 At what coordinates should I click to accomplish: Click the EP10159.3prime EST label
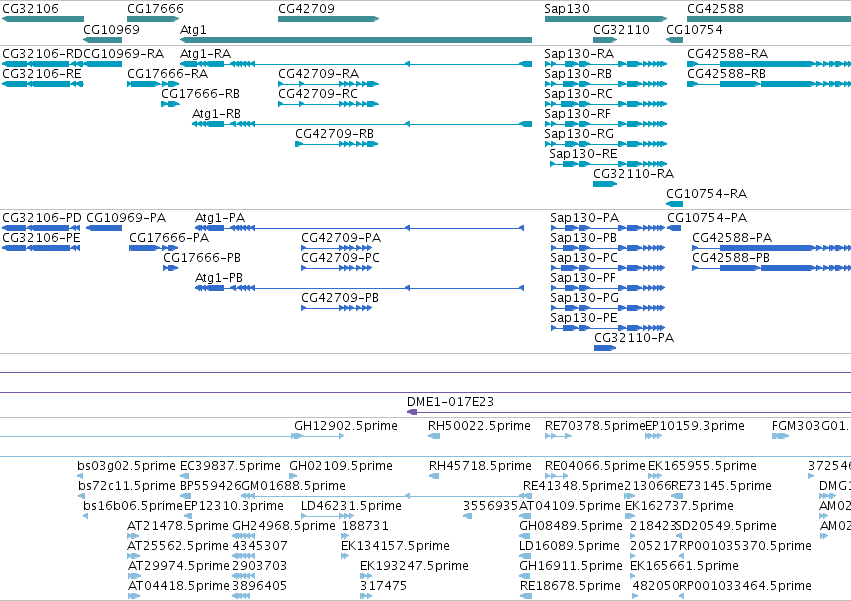tap(695, 426)
